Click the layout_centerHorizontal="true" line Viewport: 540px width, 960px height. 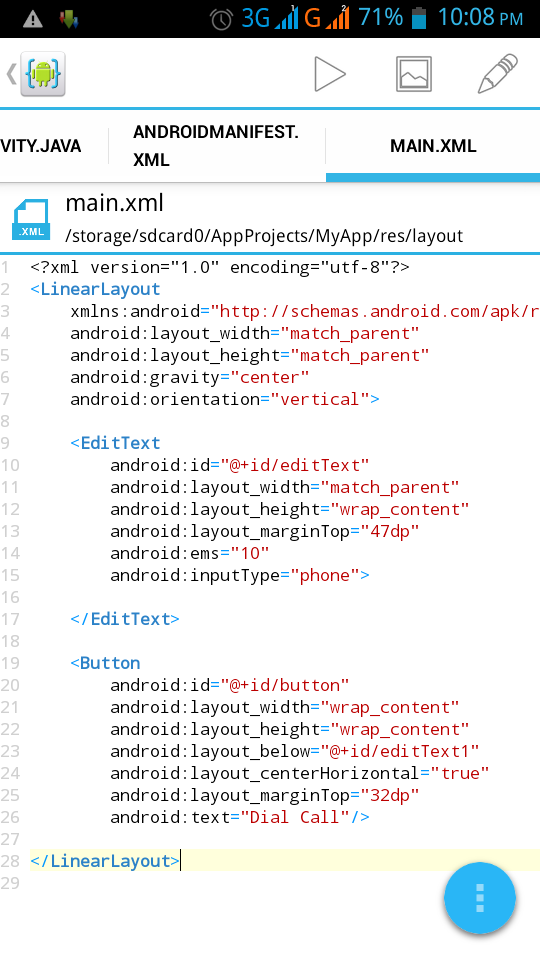[x=300, y=773]
